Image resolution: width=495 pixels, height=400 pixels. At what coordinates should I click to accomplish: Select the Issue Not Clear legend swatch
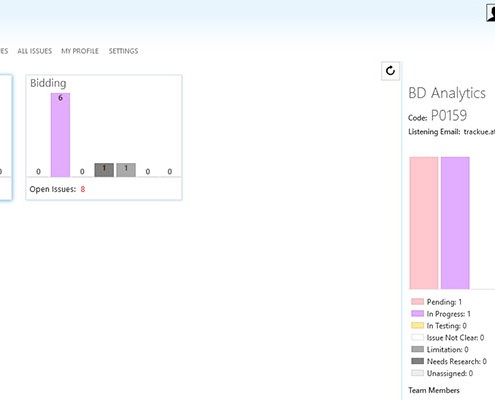pos(417,337)
